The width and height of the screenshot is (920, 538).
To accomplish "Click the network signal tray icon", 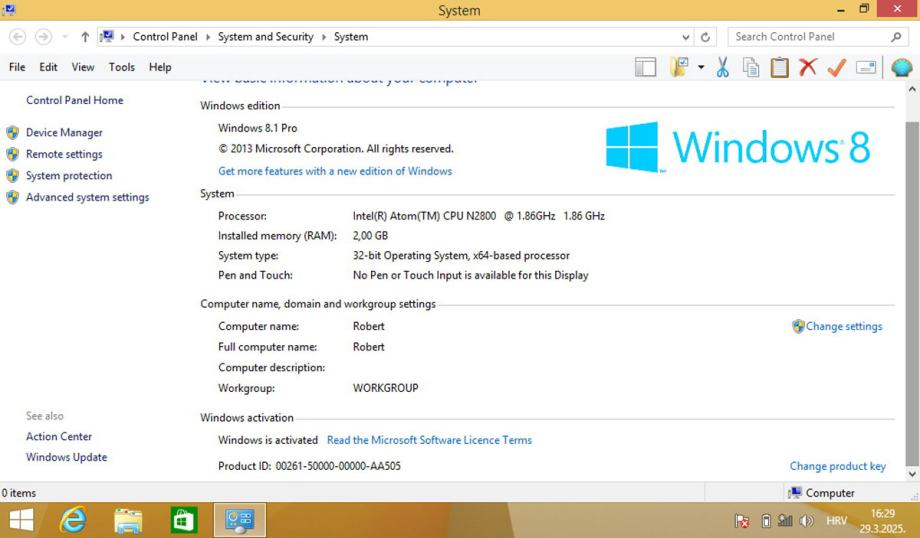I will coord(785,521).
